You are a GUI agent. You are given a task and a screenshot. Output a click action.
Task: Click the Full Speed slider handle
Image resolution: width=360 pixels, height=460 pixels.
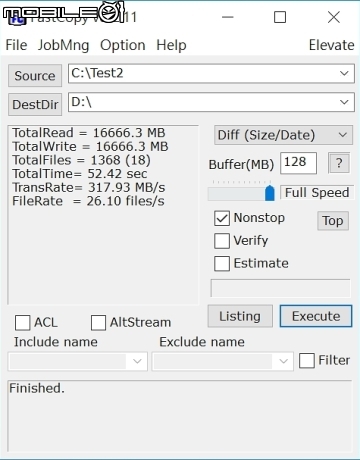coord(270,193)
